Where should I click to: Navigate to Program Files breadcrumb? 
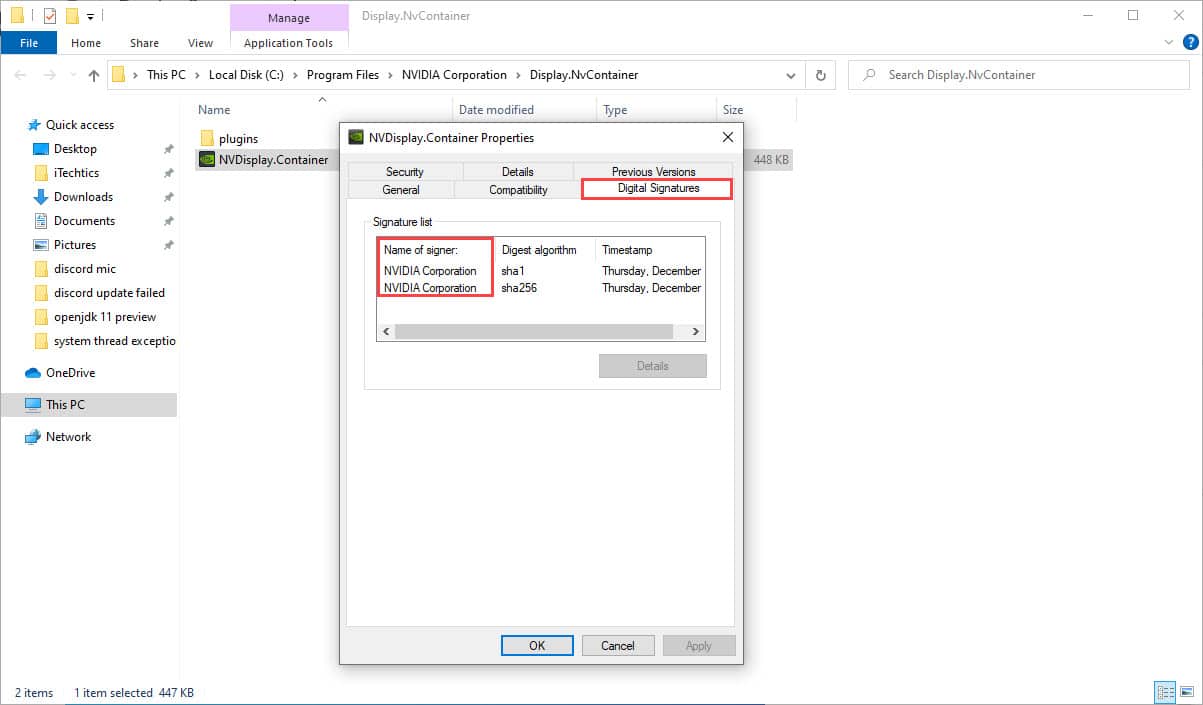coord(343,75)
